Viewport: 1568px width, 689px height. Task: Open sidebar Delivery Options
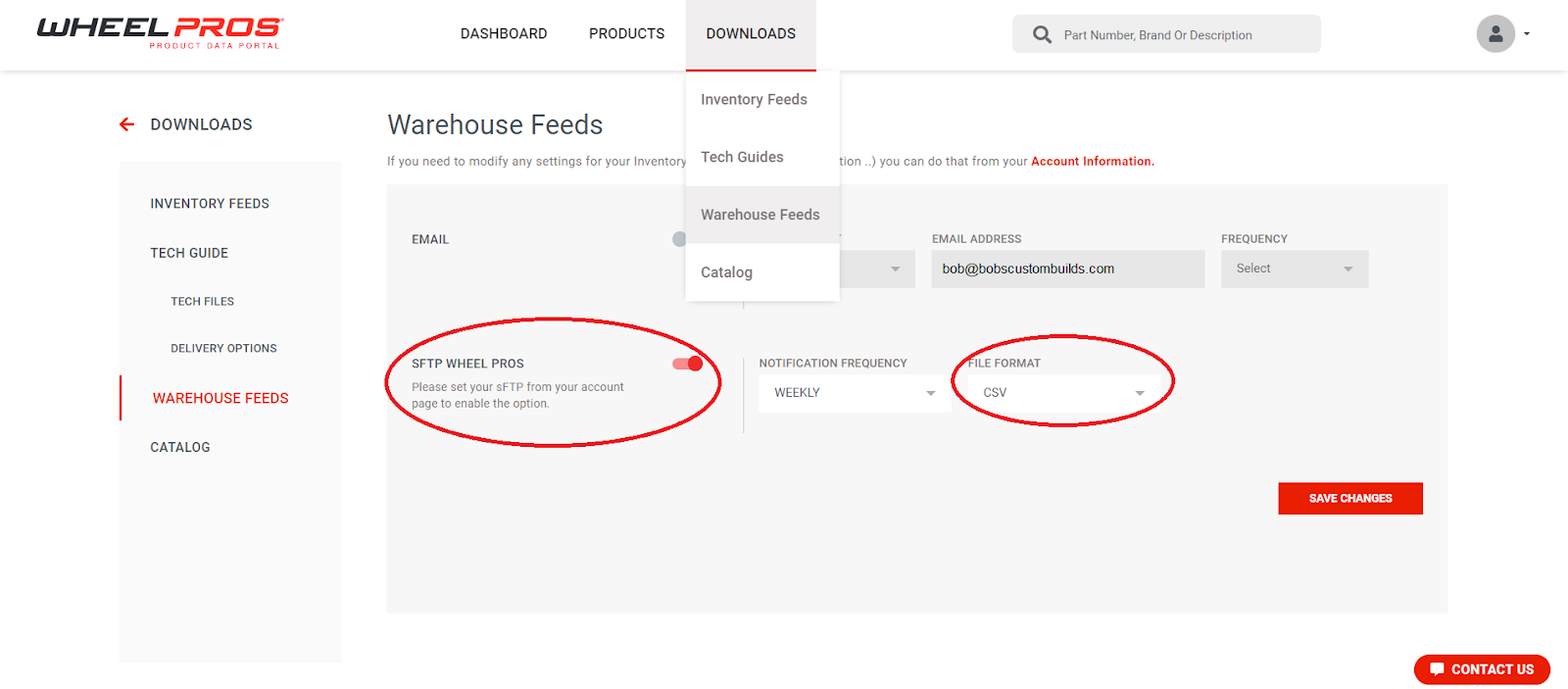(x=223, y=349)
